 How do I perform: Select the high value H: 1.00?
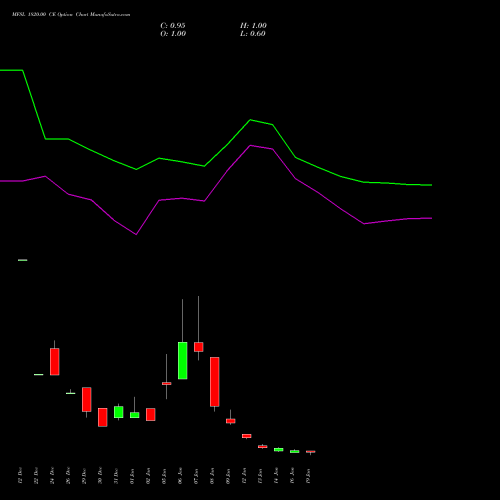(253, 26)
